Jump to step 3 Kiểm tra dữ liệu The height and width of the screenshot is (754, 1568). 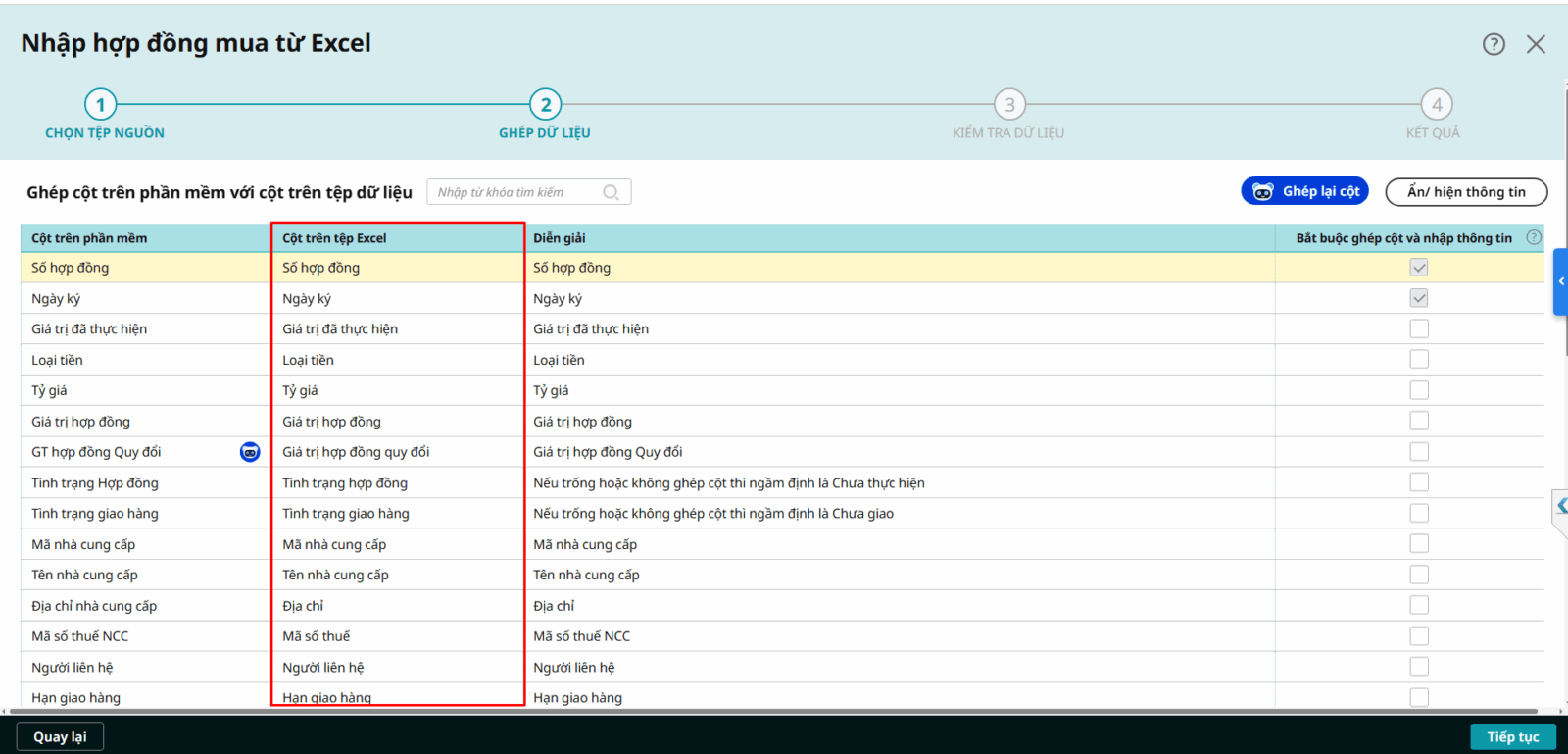coord(1009,105)
